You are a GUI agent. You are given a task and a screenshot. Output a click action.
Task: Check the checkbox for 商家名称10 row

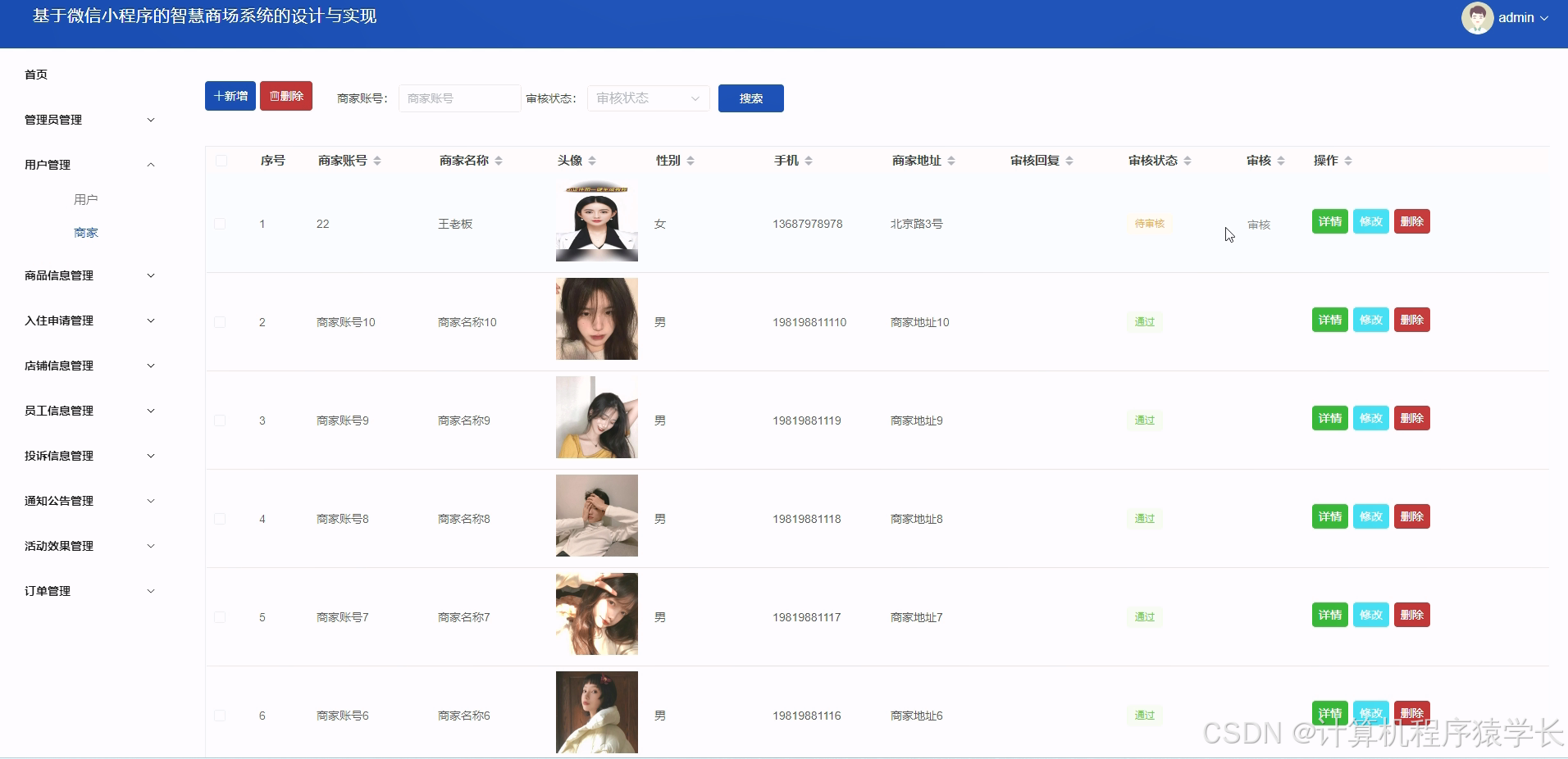click(220, 321)
